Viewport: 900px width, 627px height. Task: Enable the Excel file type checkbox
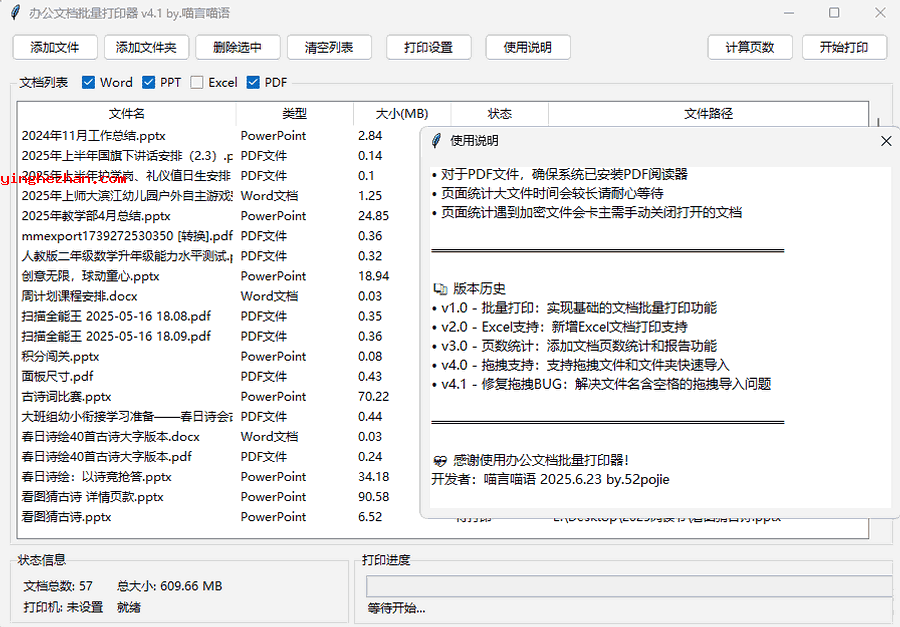(197, 83)
